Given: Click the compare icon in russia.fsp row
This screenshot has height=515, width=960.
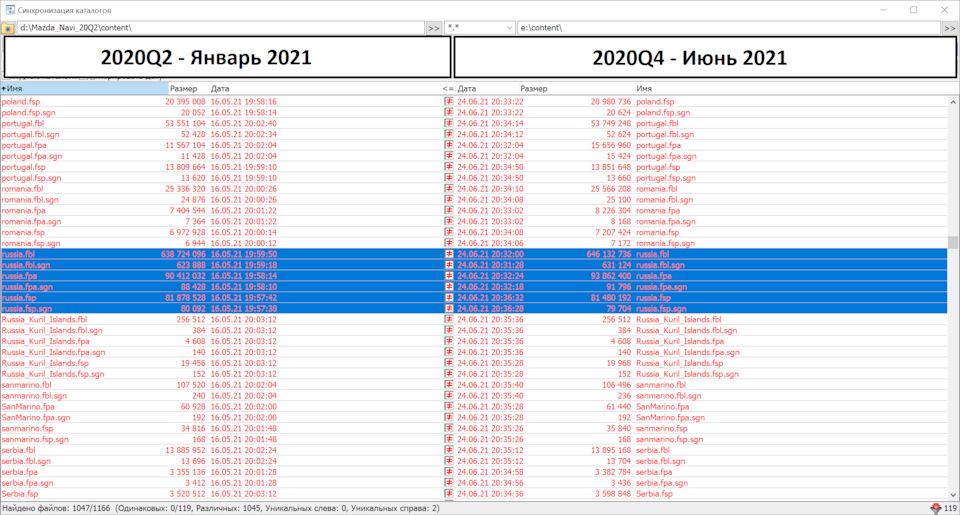Looking at the screenshot, I should [449, 298].
